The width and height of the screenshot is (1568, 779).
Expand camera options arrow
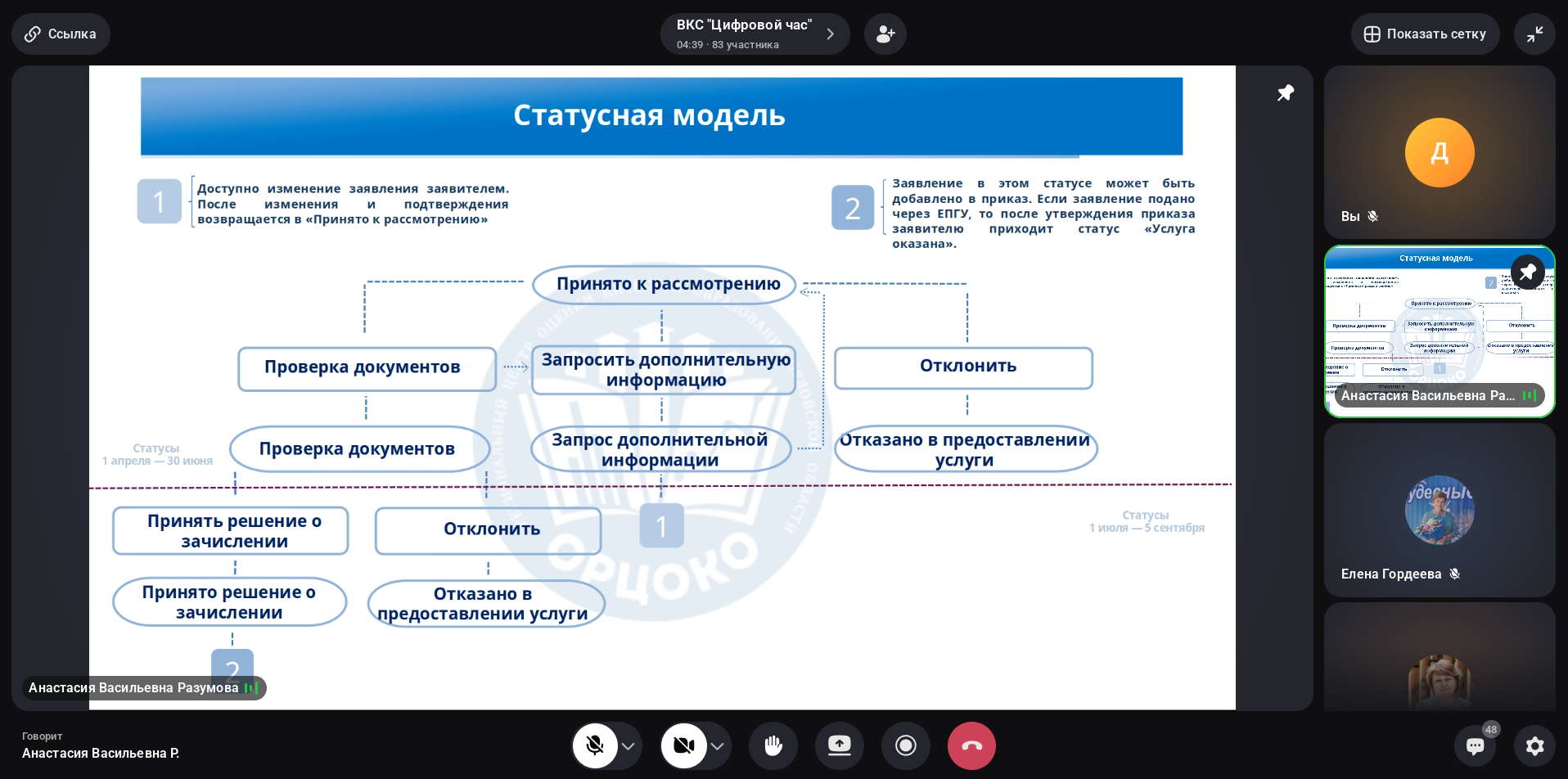tap(718, 745)
